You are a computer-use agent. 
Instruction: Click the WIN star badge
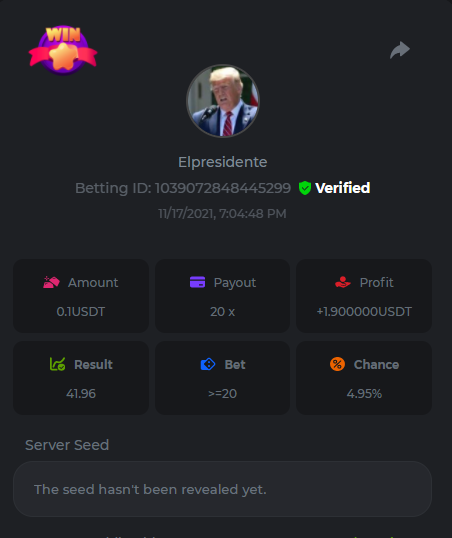tap(63, 50)
